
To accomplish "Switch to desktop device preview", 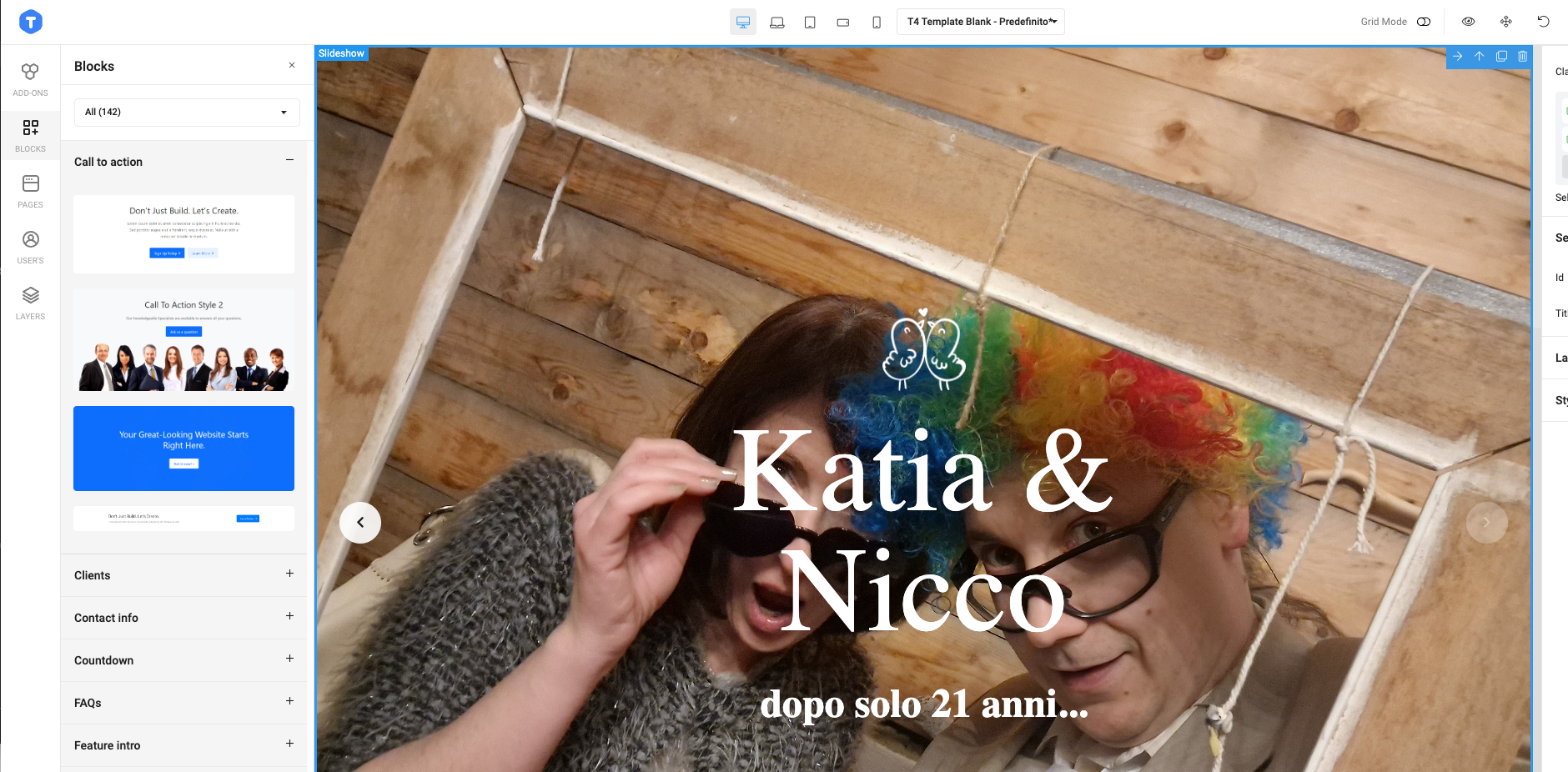I will coord(742,23).
